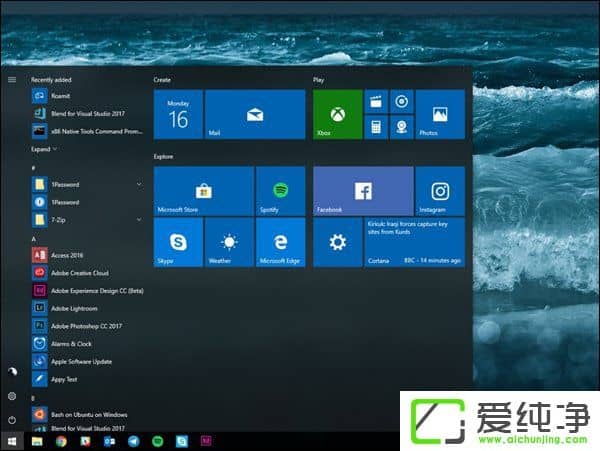
Task: Launch Blend for Visual Studio 2017 under Recently added
Action: [87, 114]
